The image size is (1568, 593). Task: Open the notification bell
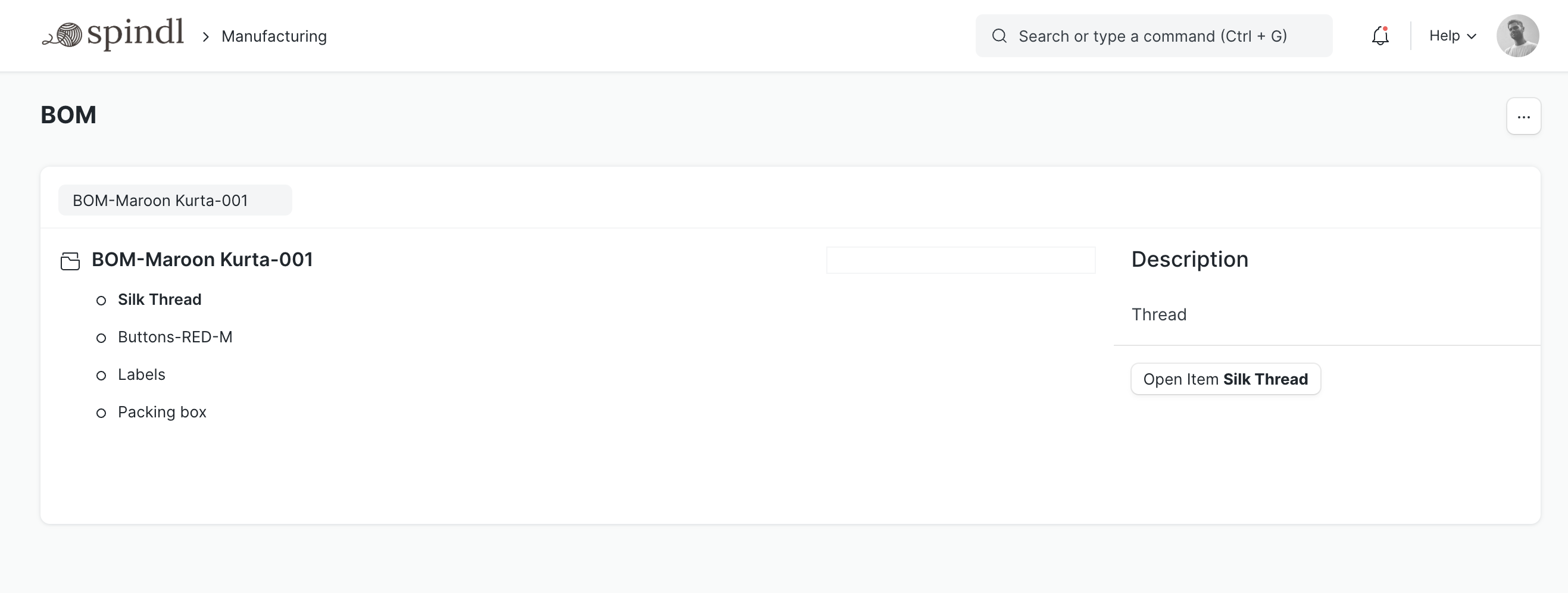click(x=1380, y=36)
